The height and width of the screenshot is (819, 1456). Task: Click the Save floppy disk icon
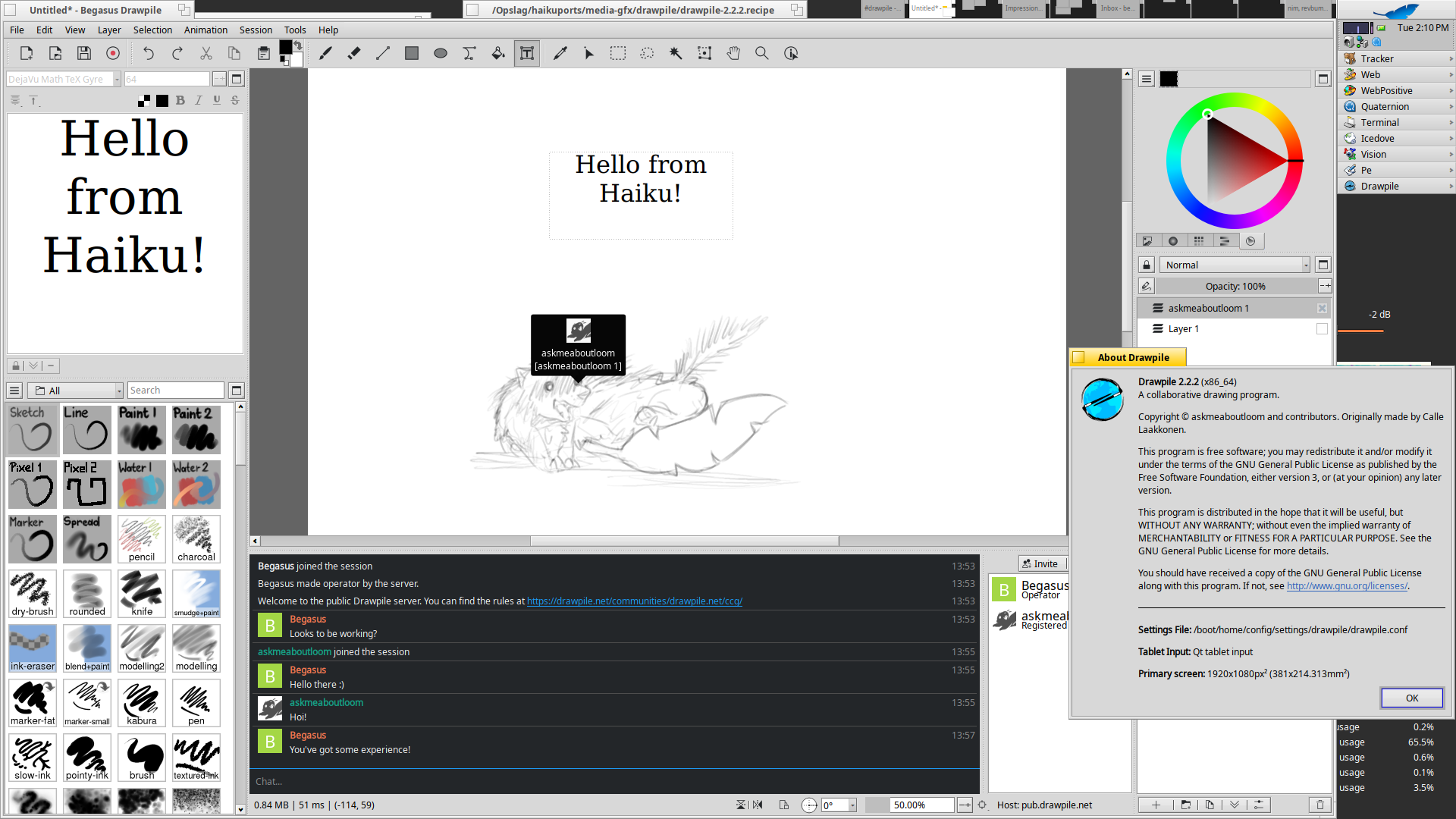tap(84, 53)
